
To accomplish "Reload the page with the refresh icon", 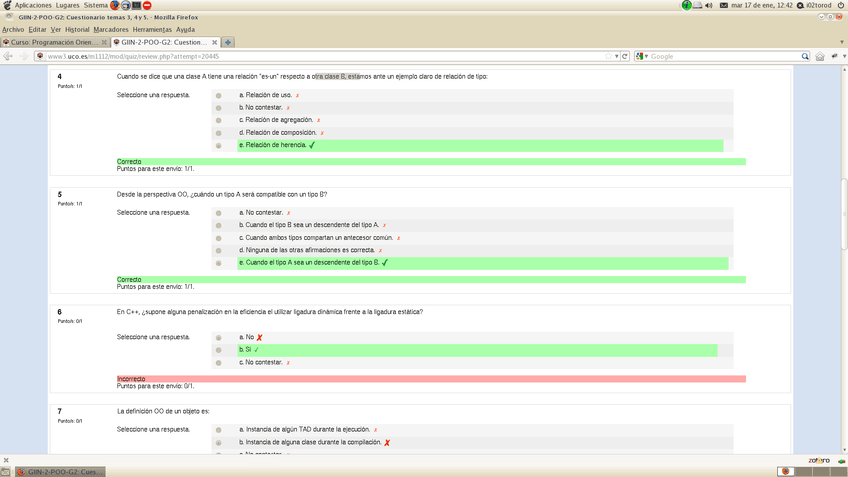I will (x=625, y=56).
